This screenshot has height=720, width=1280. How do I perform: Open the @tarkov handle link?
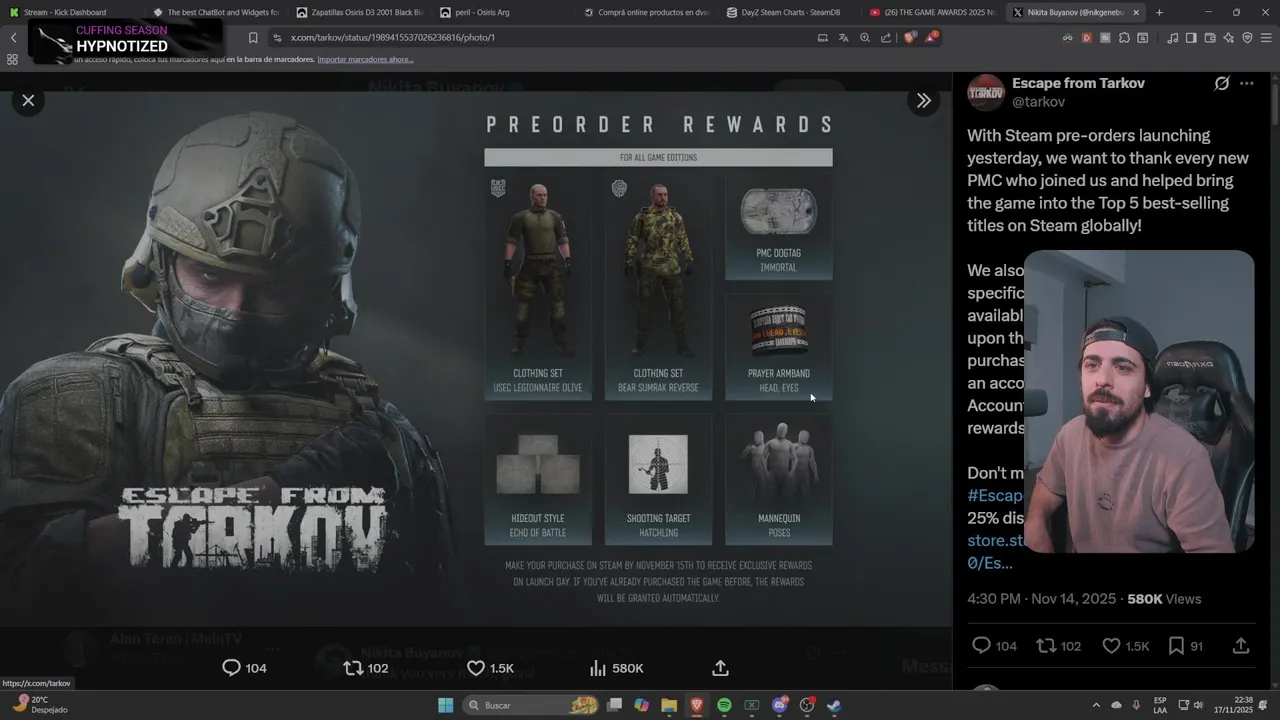click(x=1038, y=102)
